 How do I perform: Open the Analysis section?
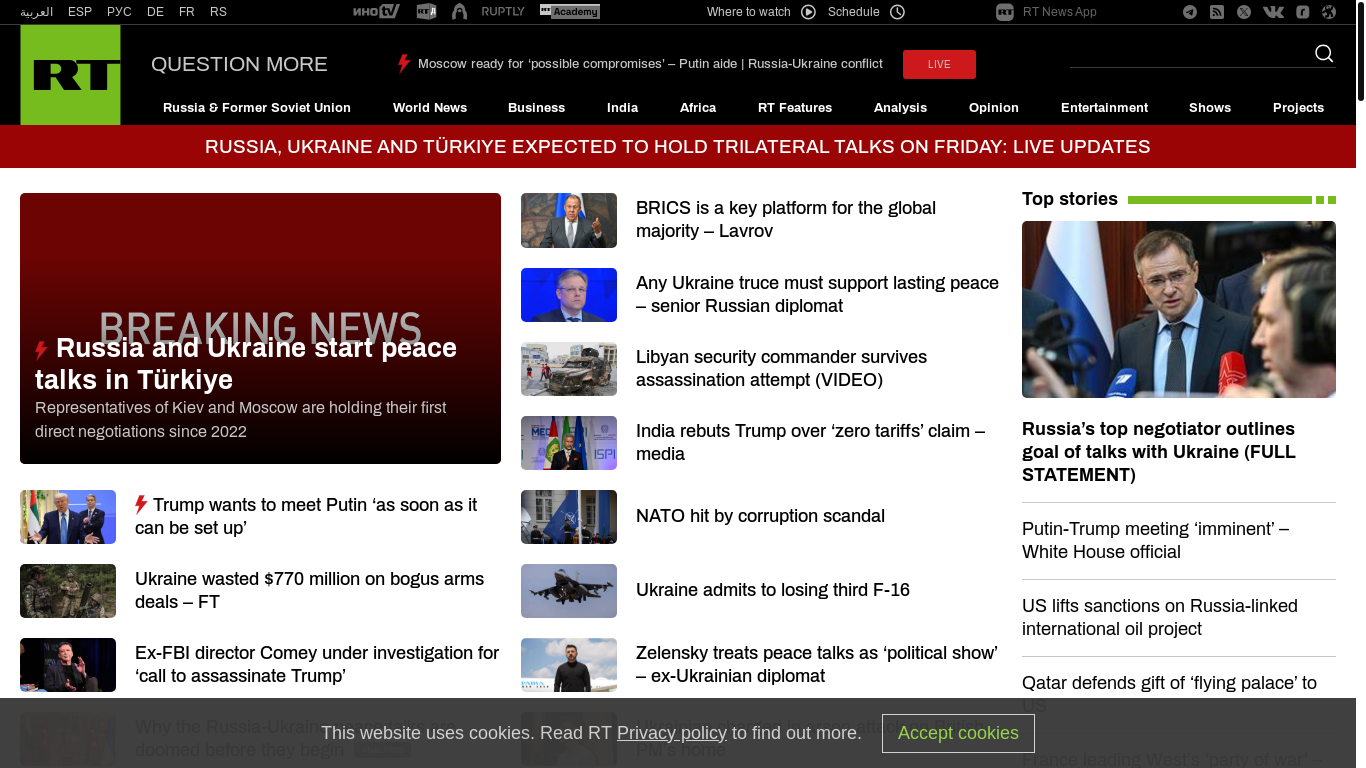tap(900, 108)
